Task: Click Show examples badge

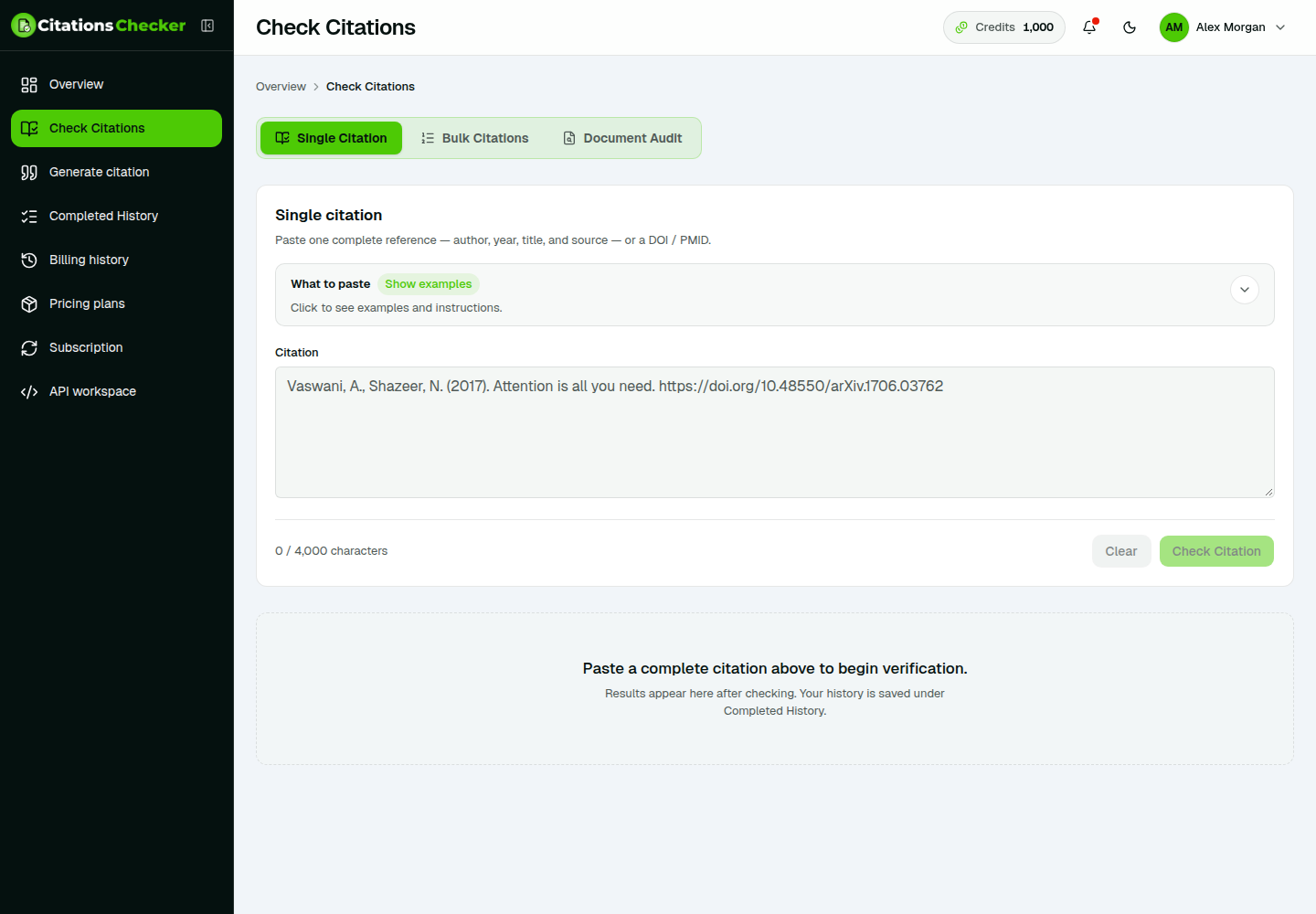Action: tap(429, 284)
